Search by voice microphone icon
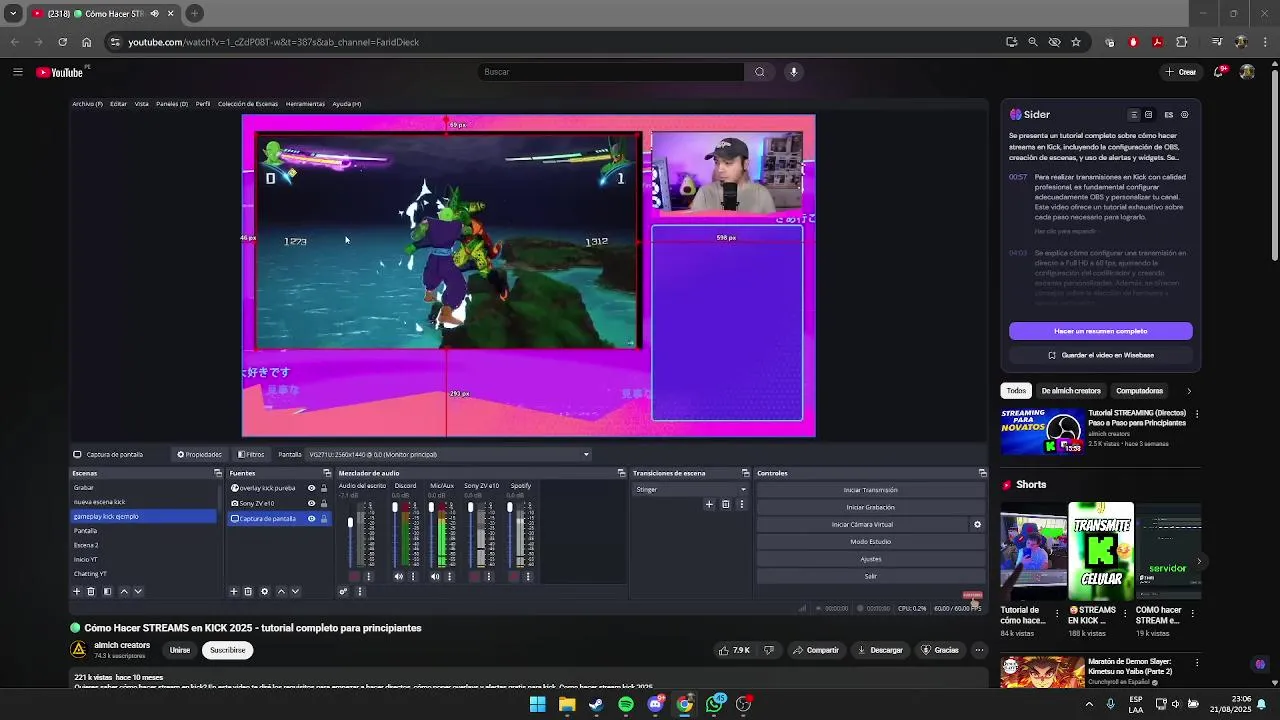Image resolution: width=1280 pixels, height=720 pixels. point(794,72)
